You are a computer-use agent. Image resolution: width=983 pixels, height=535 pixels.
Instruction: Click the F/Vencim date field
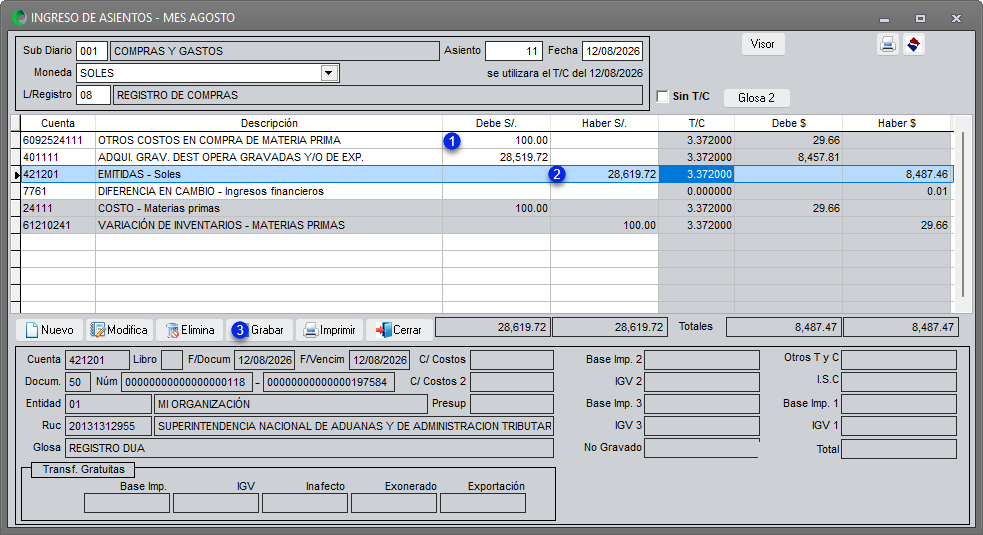point(379,360)
